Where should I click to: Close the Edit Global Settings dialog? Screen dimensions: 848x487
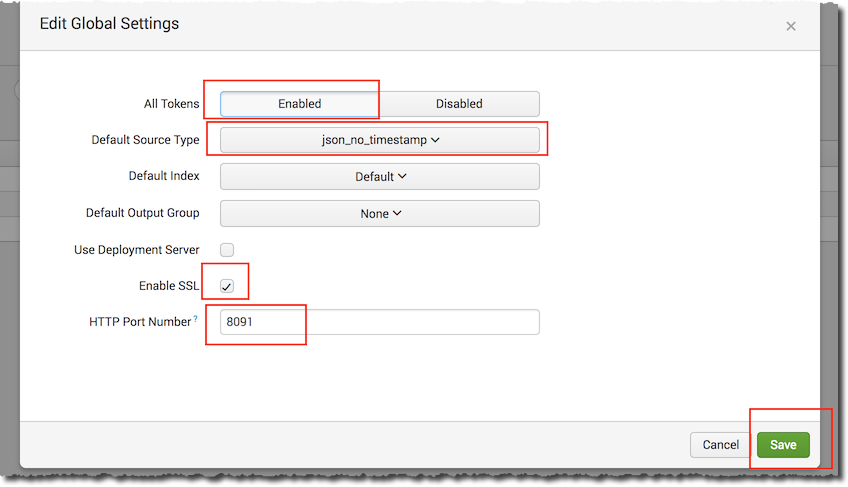[791, 26]
